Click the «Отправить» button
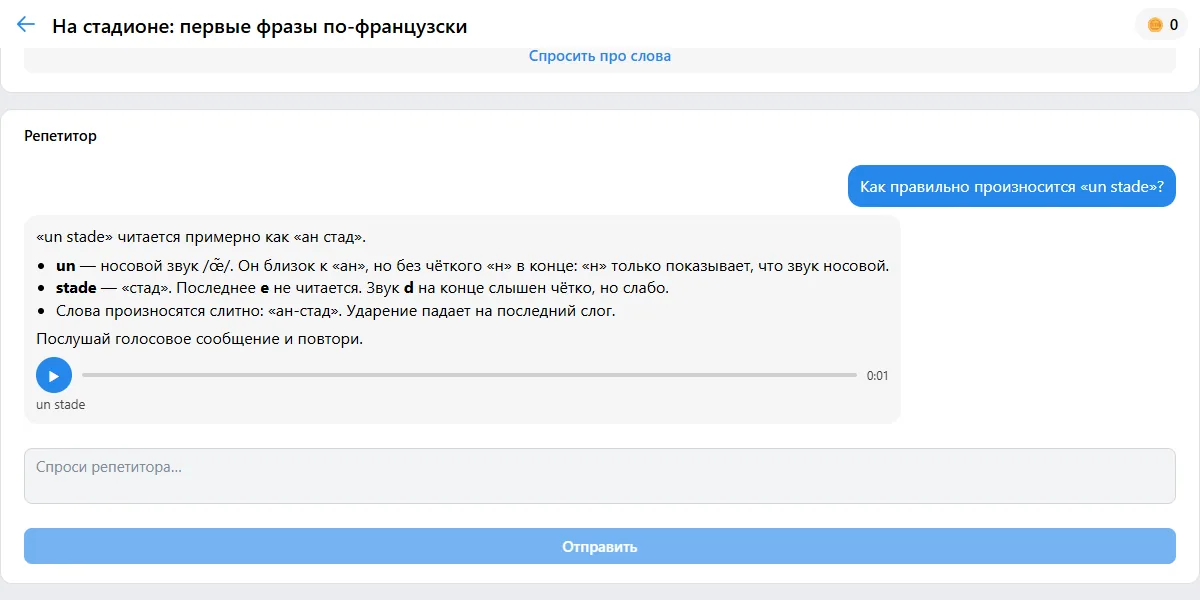The width and height of the screenshot is (1200, 600). 600,547
